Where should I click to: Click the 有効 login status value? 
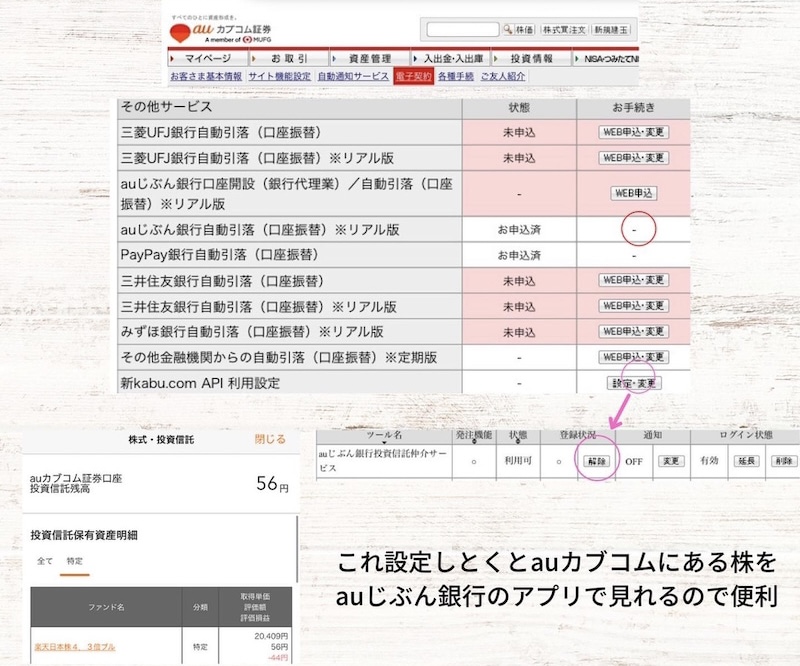(709, 460)
